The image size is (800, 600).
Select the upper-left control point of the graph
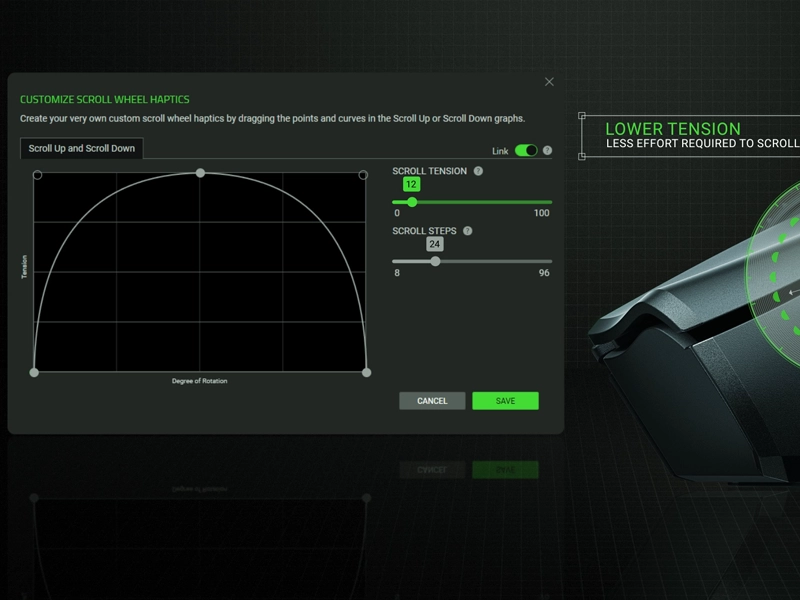point(37,175)
